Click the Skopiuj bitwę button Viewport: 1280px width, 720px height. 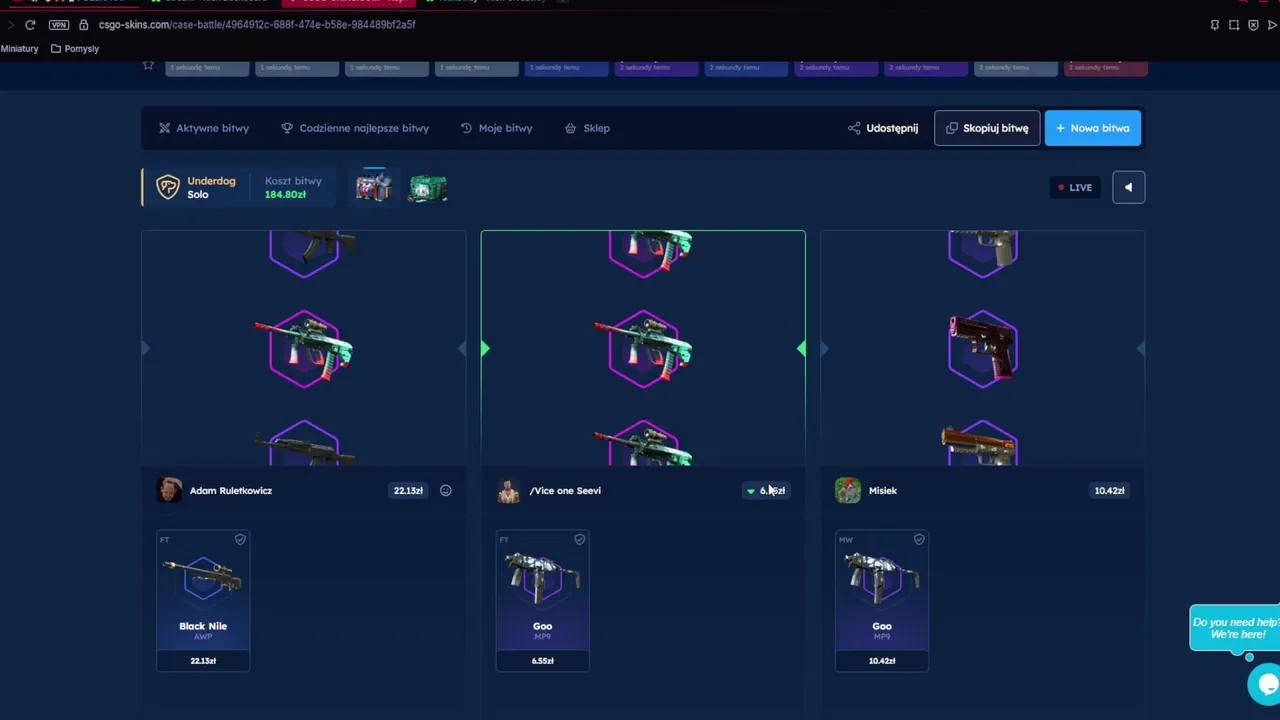pos(987,128)
